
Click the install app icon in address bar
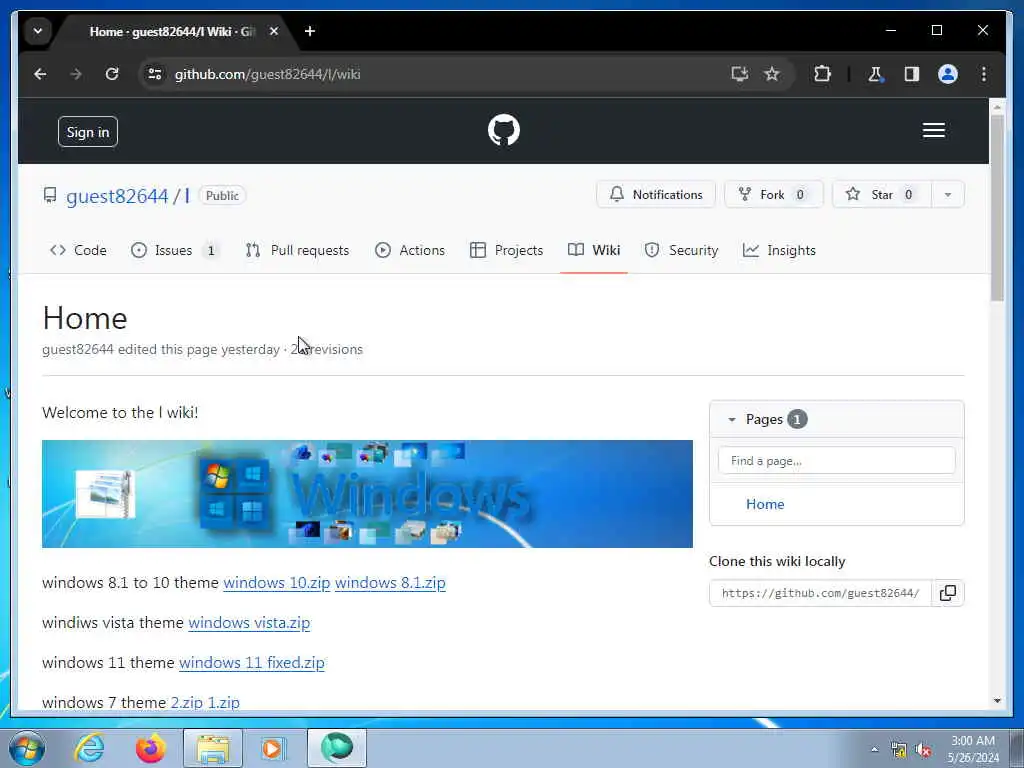(x=739, y=74)
